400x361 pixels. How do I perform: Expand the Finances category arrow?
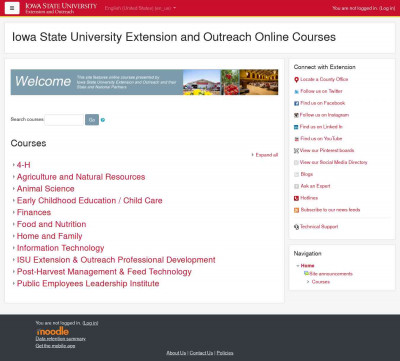[14, 212]
